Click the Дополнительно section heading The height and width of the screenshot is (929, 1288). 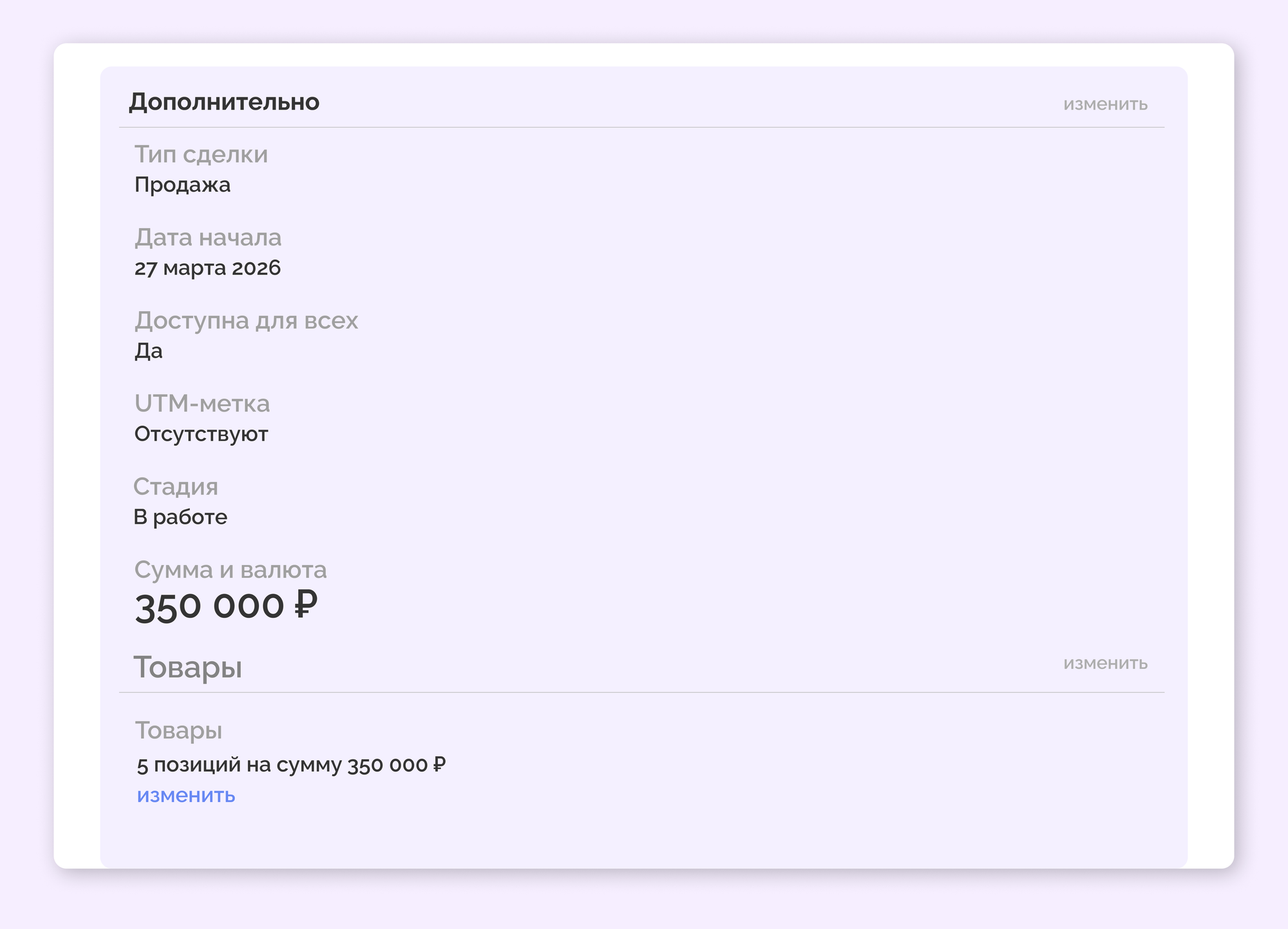(x=224, y=102)
